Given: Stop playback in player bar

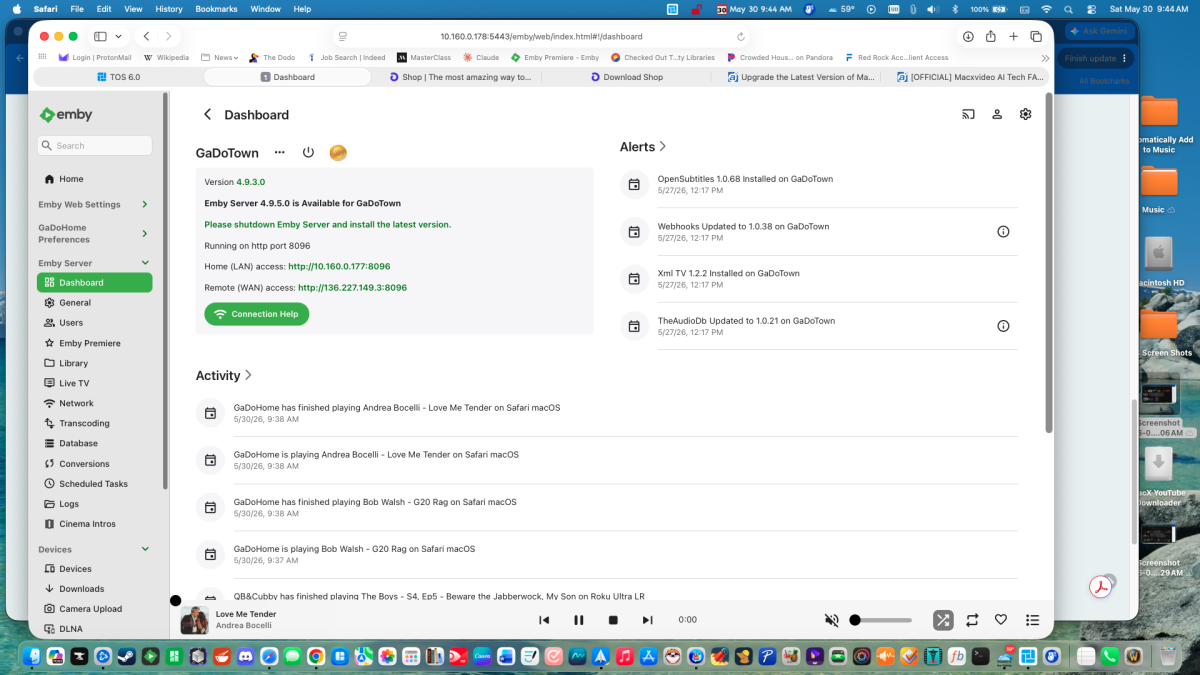Looking at the screenshot, I should click(613, 620).
